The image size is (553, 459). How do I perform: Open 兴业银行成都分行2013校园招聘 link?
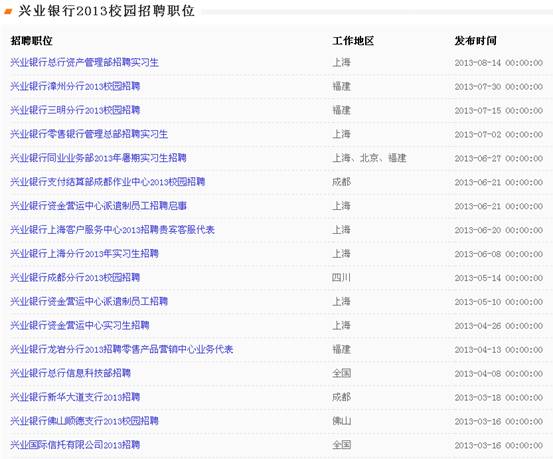(75, 278)
